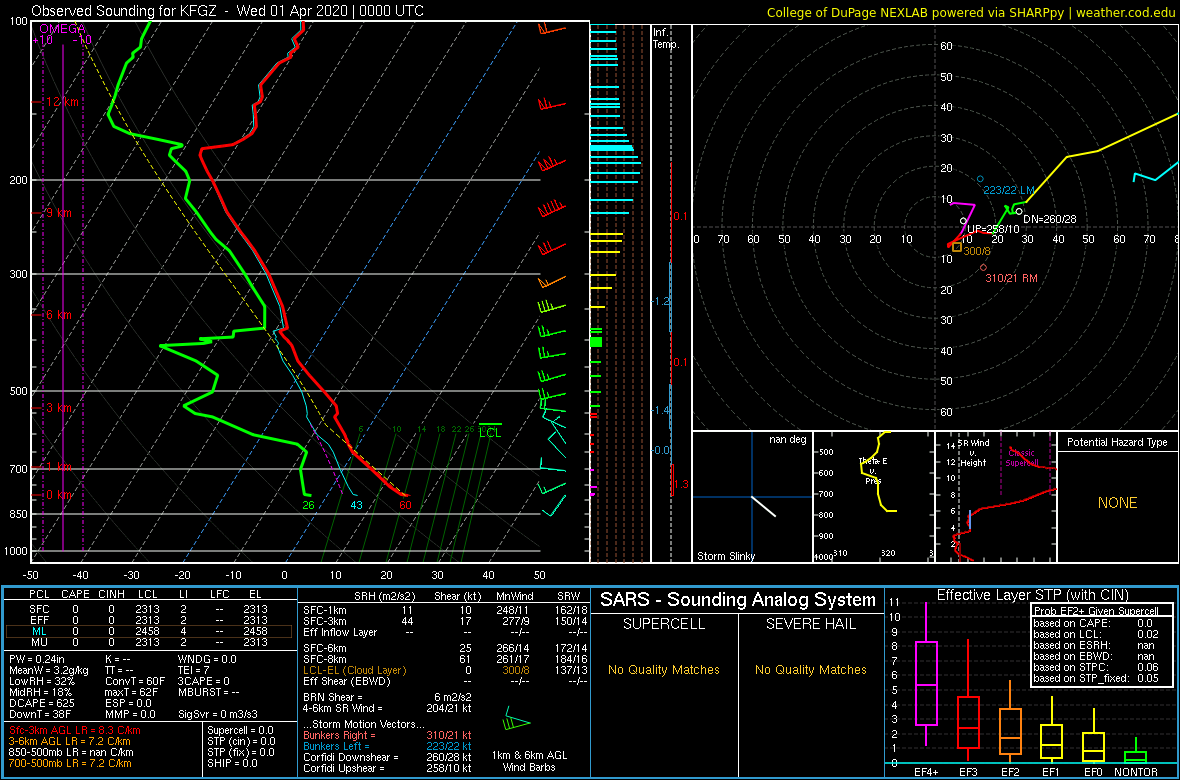Click No Quality Matches under SUPERCELL
1180x780 pixels.
[665, 669]
